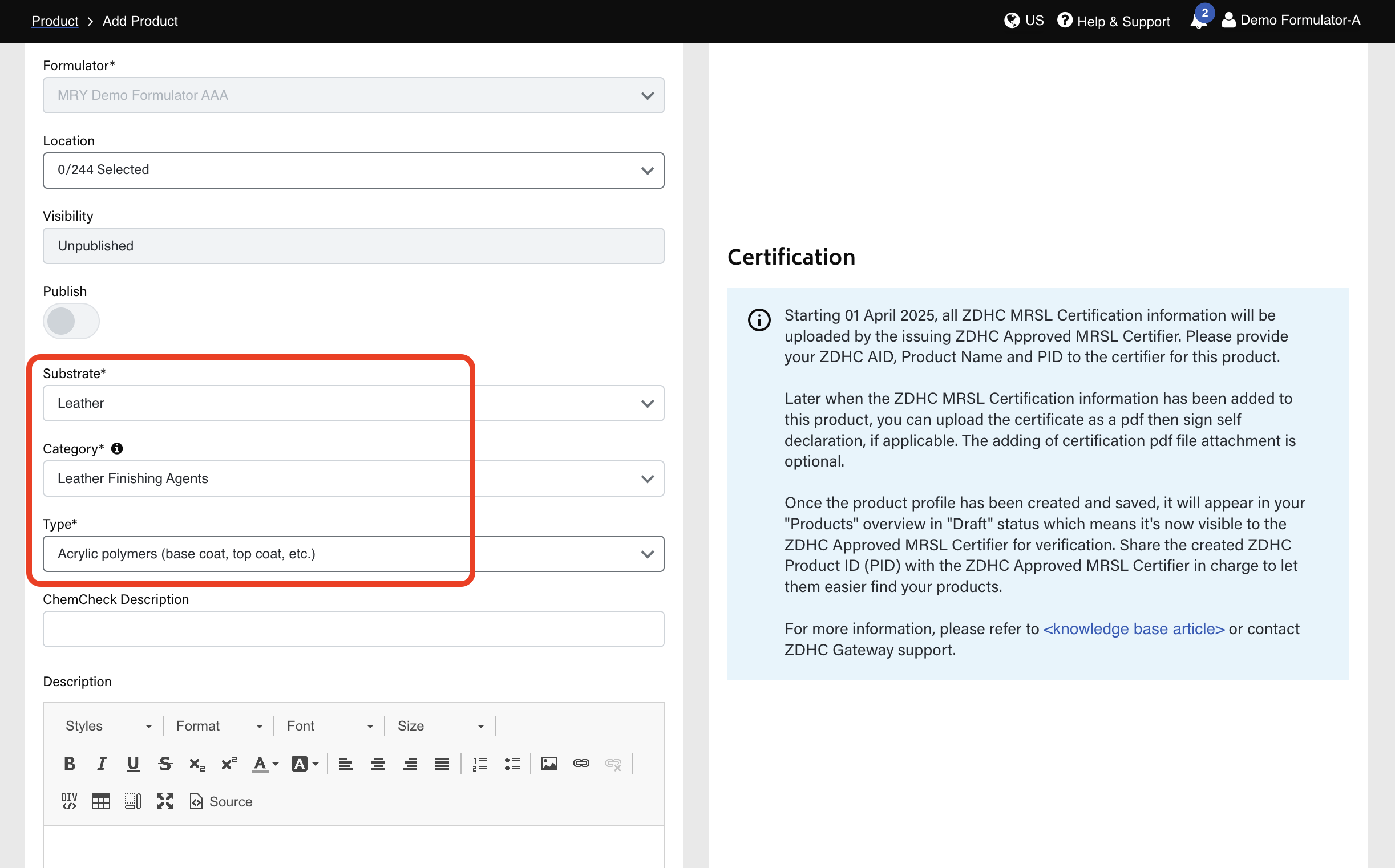Apply superscript formatting
1395x868 pixels.
pos(229,764)
